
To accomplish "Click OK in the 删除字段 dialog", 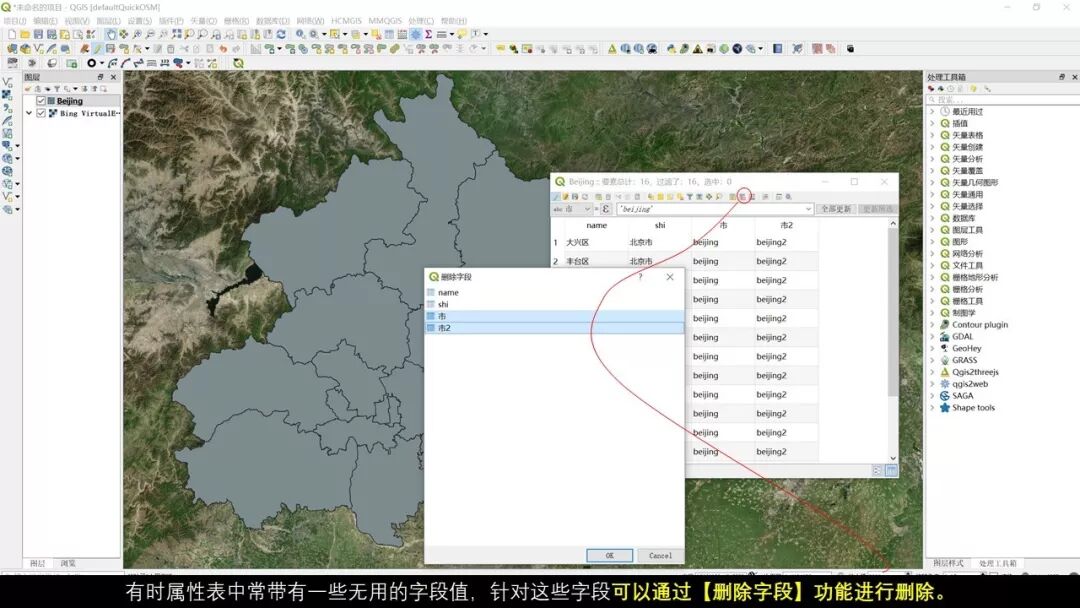I will pyautogui.click(x=610, y=556).
